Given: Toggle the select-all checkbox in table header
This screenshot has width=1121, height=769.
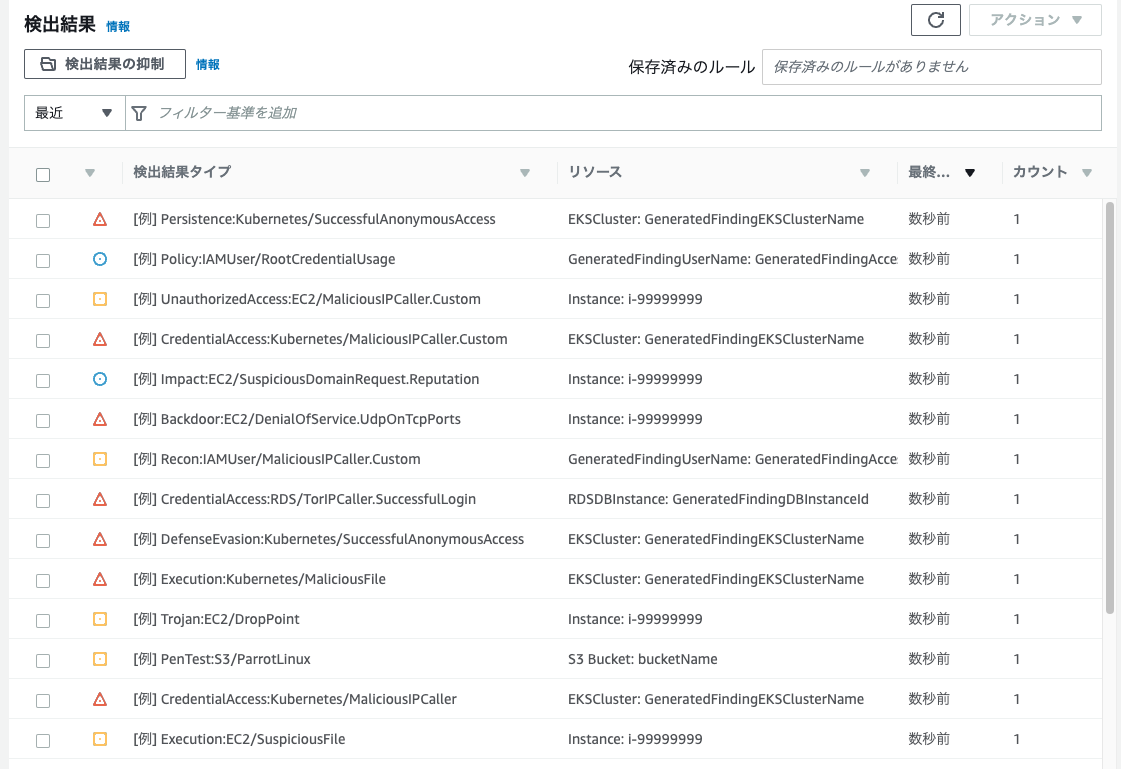Looking at the screenshot, I should (x=43, y=175).
